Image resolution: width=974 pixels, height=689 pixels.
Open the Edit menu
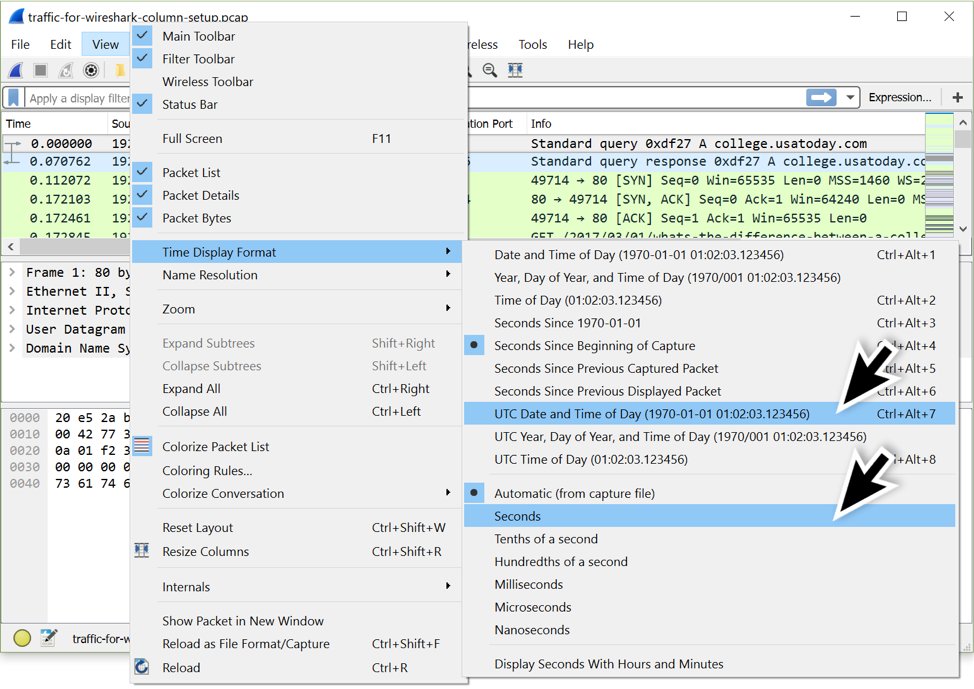pyautogui.click(x=60, y=44)
